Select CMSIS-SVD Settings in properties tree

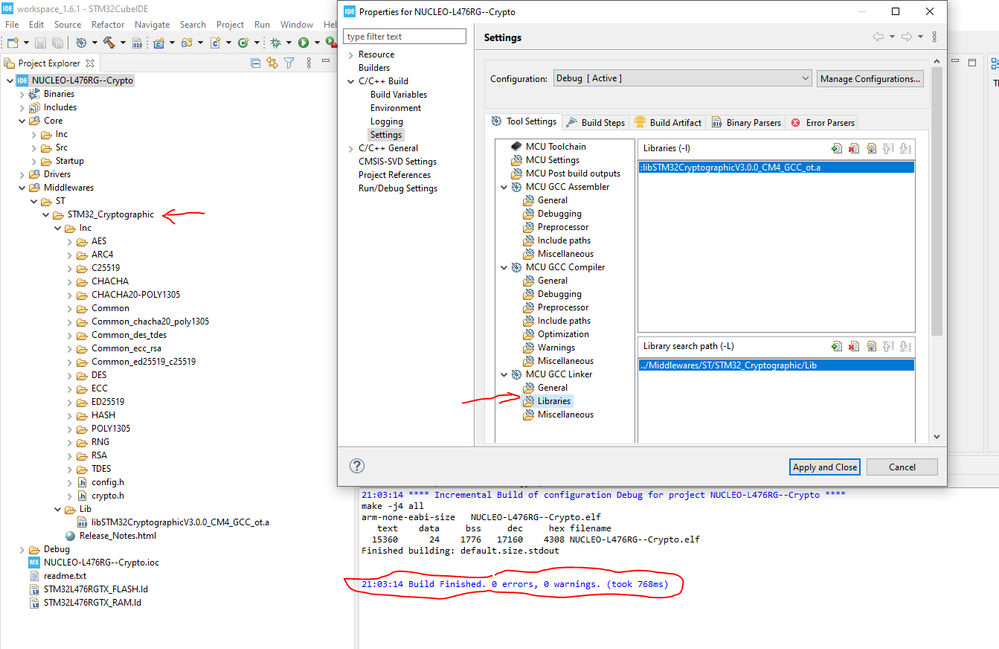click(398, 162)
